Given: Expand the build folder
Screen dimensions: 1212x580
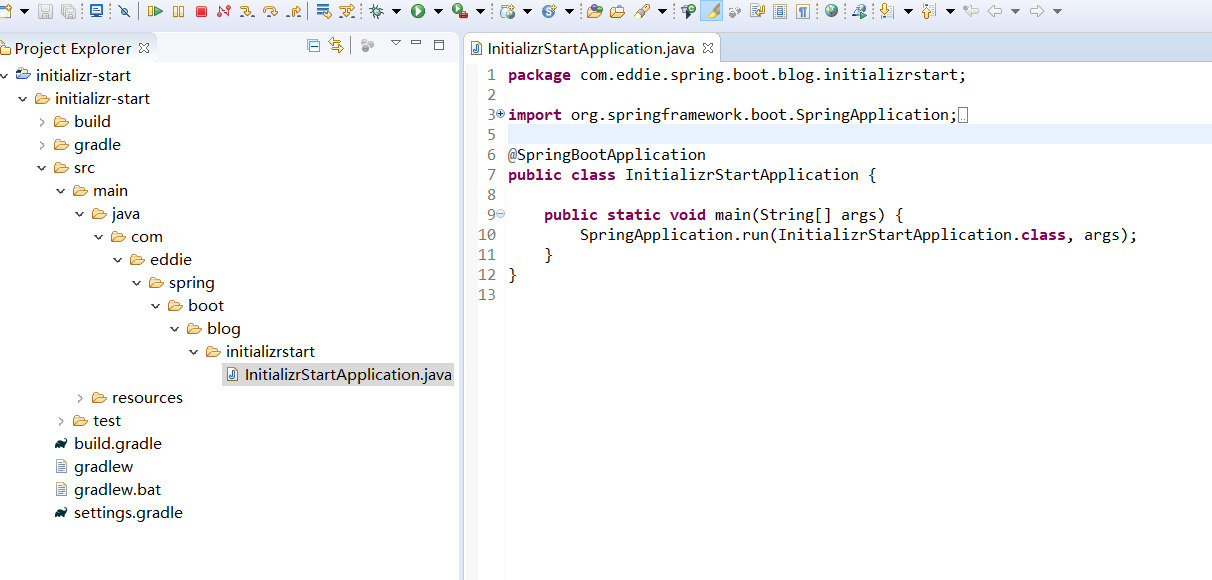Looking at the screenshot, I should coord(42,122).
